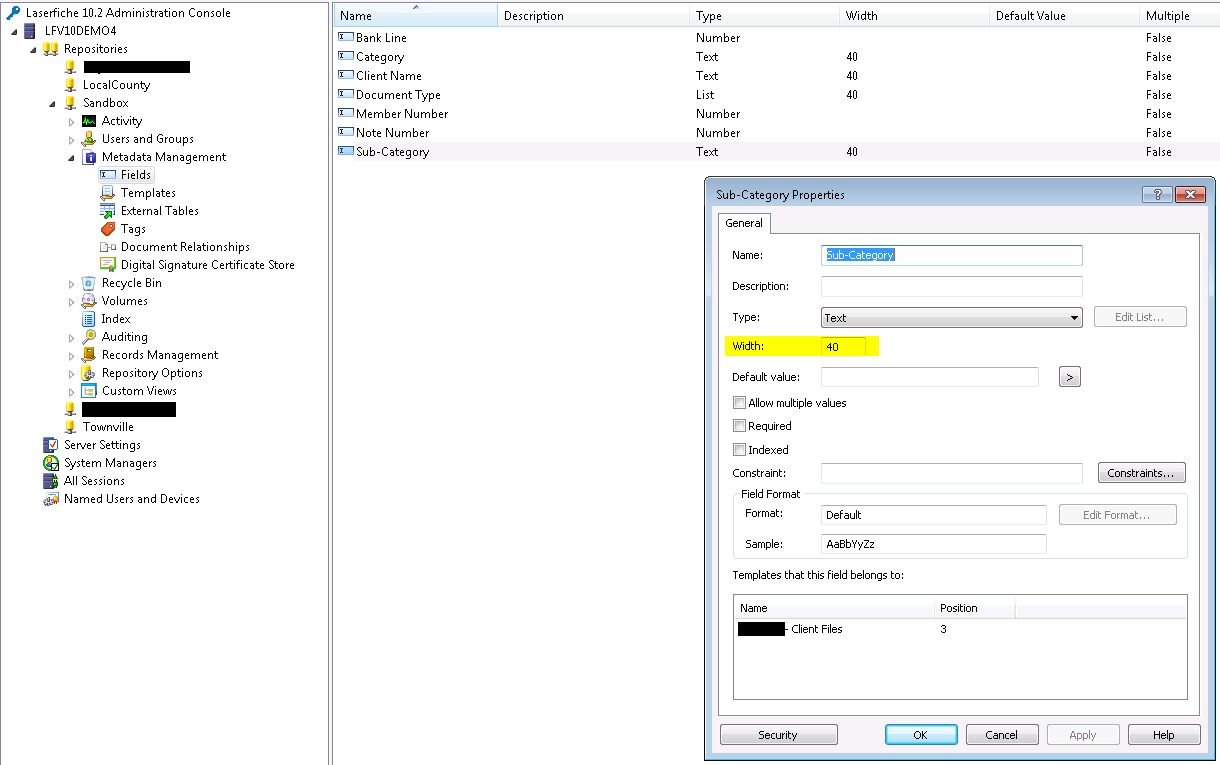Confirm the dialog with OK button
The image size is (1220, 765).
(921, 735)
